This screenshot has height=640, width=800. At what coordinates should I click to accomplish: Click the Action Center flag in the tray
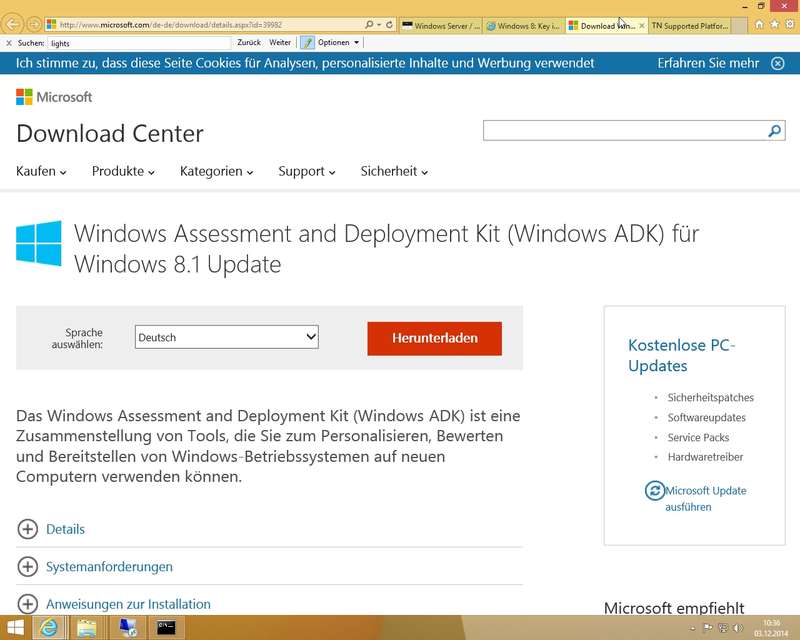708,628
